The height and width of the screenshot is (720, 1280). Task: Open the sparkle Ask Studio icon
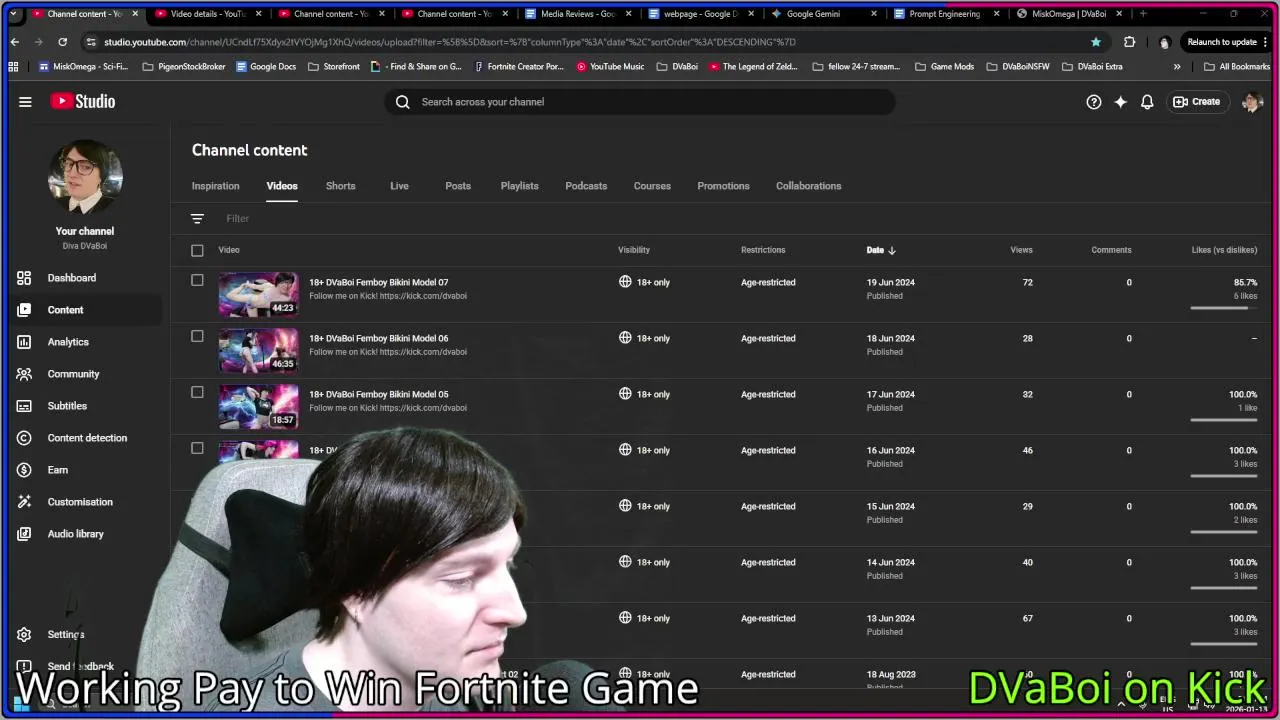pos(1121,102)
